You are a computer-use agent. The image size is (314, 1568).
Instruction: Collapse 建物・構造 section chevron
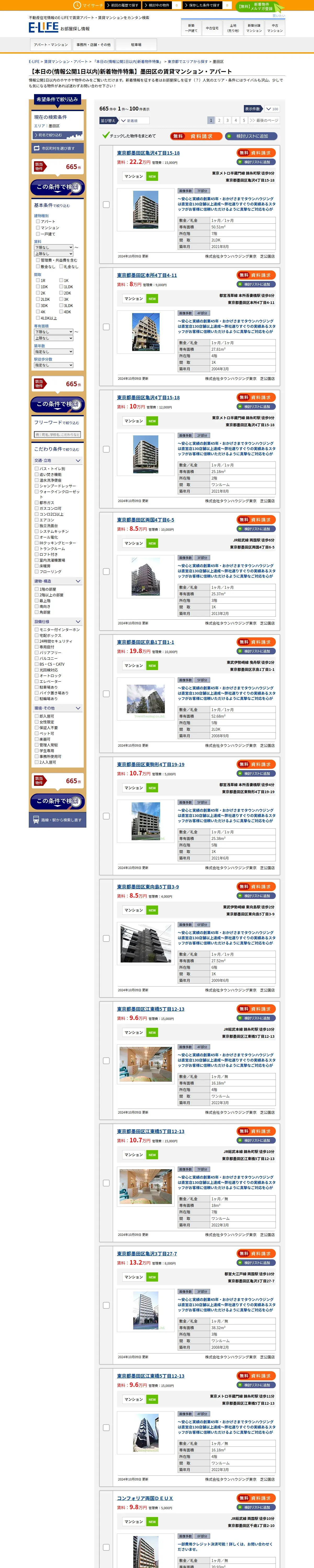click(x=78, y=581)
